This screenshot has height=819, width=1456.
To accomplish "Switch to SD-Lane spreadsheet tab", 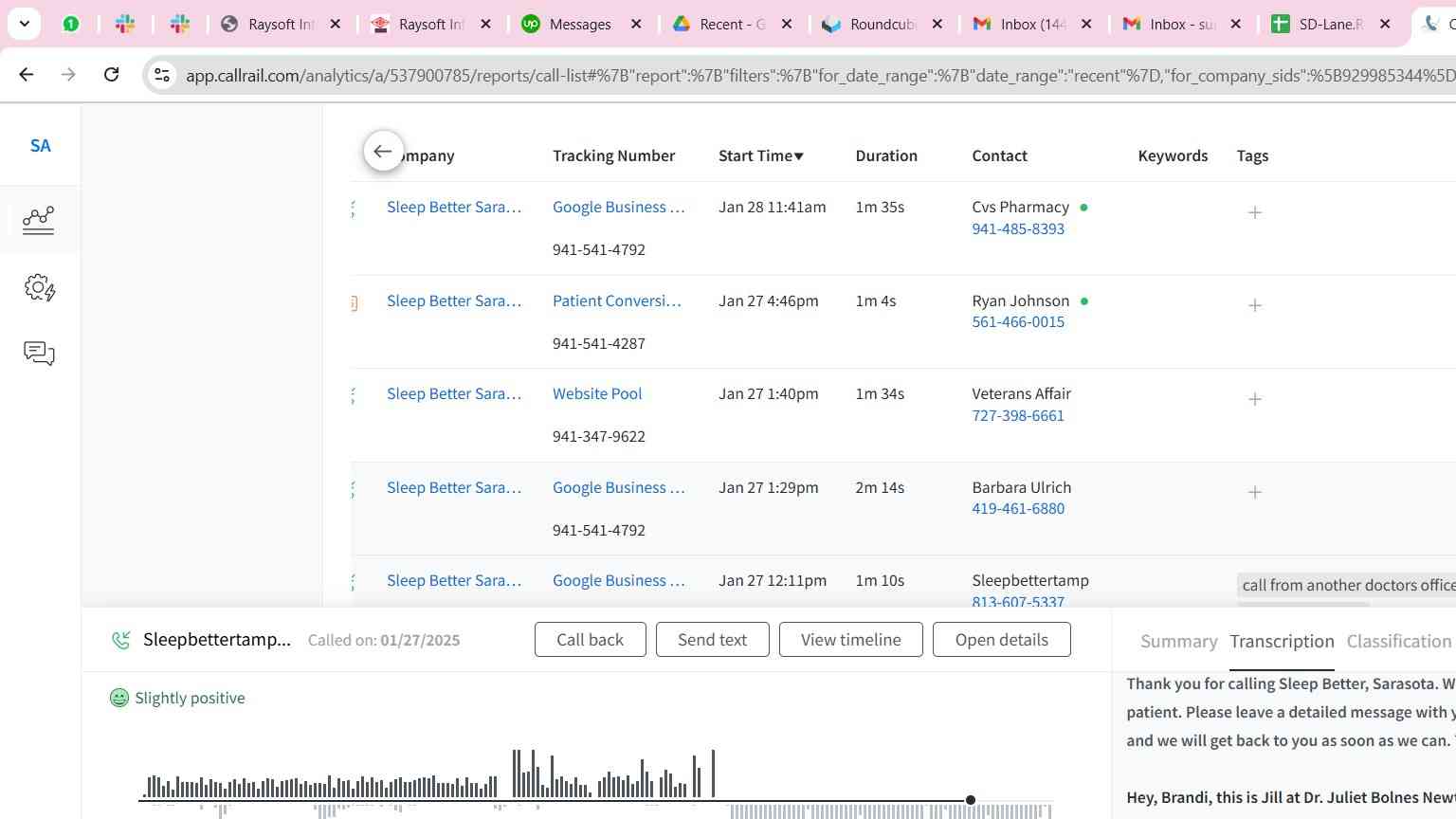I will click(1331, 24).
